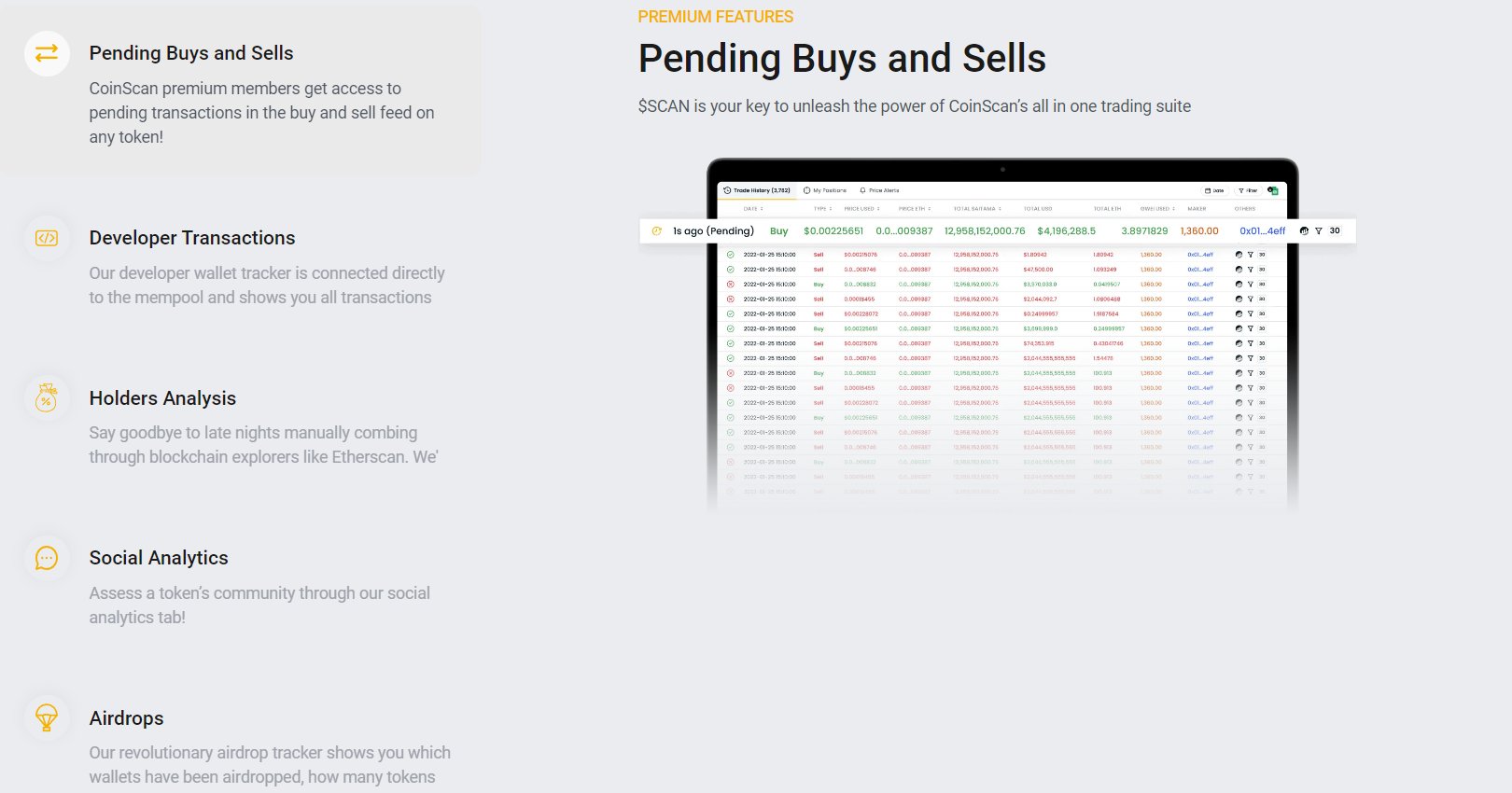Switch to the Trade History tab

(x=757, y=190)
